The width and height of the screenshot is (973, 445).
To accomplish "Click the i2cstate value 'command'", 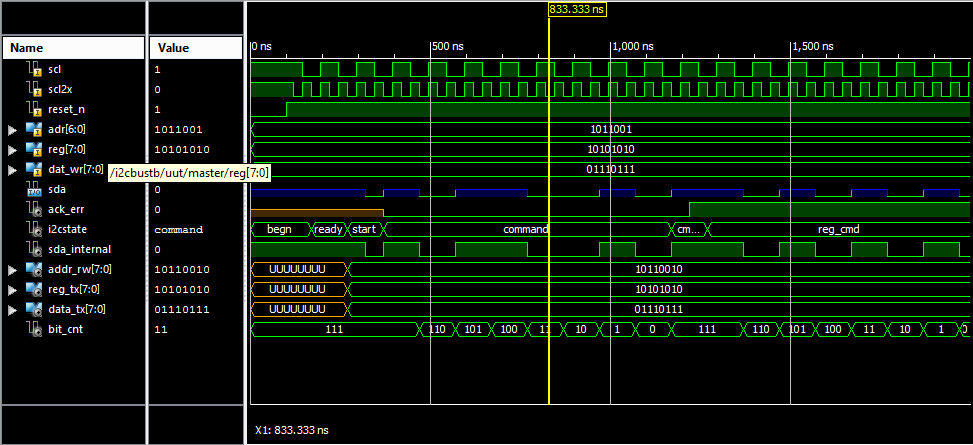I will tap(179, 230).
